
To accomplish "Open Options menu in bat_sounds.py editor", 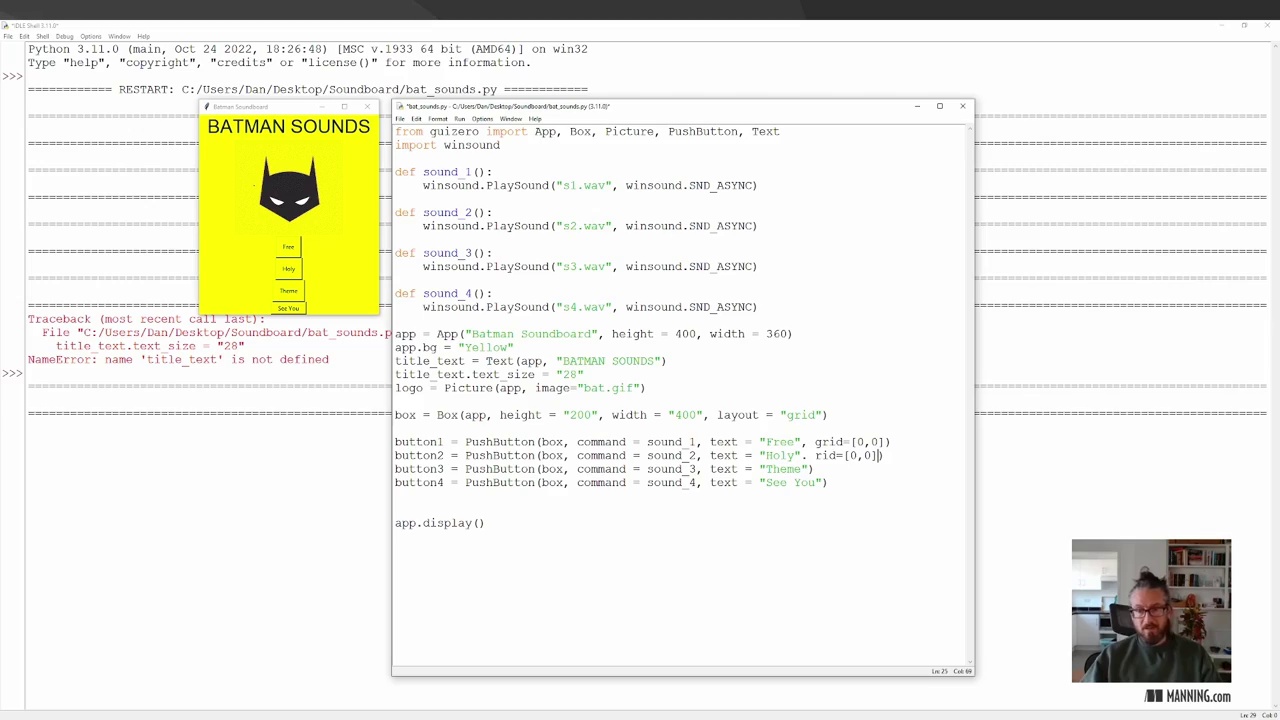I will 482,119.
